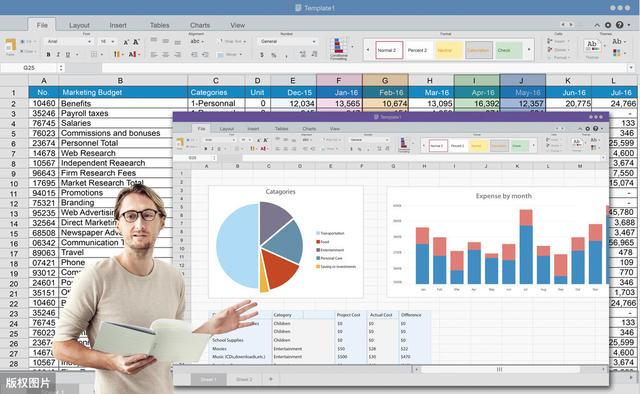Click the theme colors grid icon in back window
Screen dimensions: 640x394
click(x=617, y=53)
